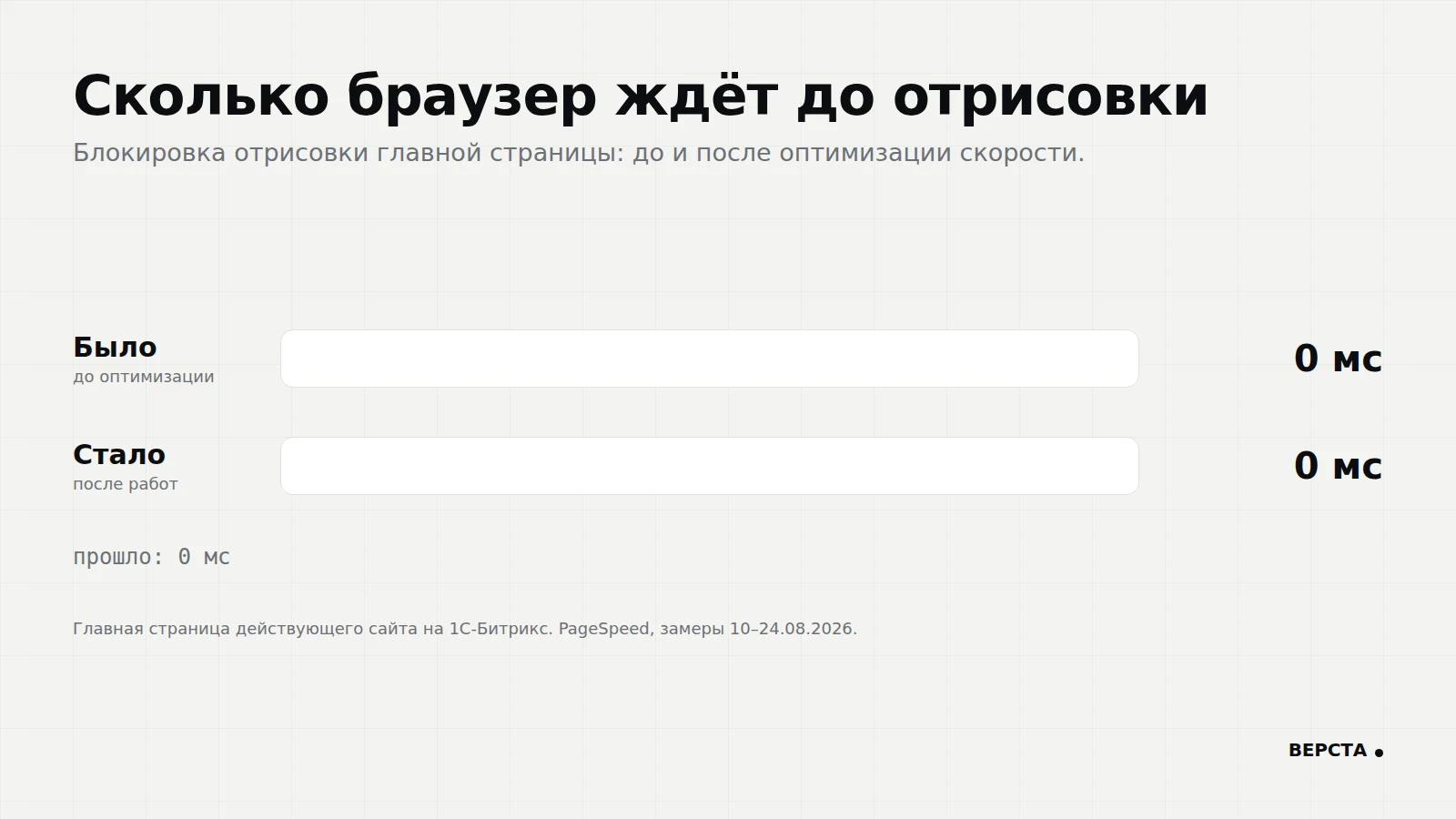
Task: Select the subtitle starting 'Блокировка отрисовки главной страницы'
Action: tap(579, 153)
